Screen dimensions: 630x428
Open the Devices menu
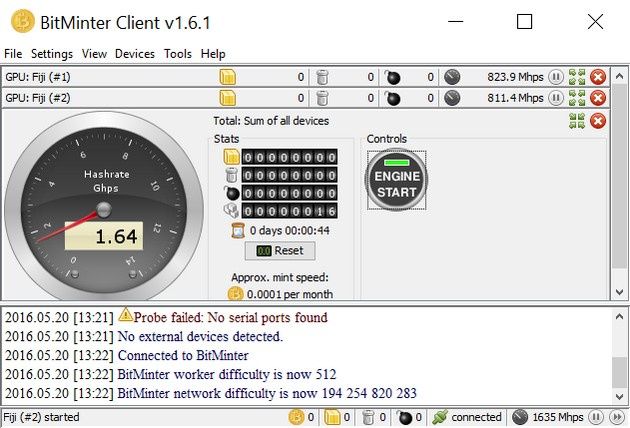[x=135, y=53]
